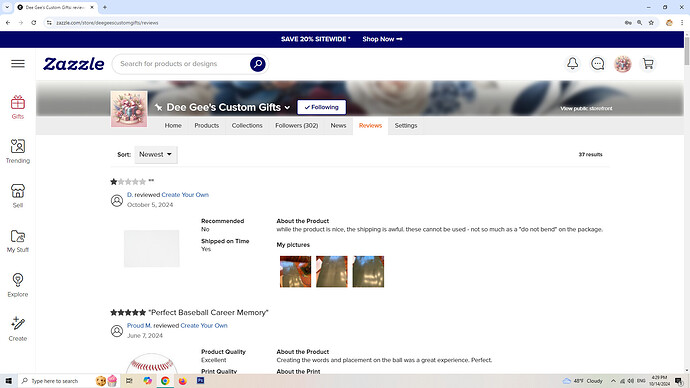Viewport: 690px width, 388px height.
Task: Open reviewer D. profile link
Action: (x=130, y=194)
